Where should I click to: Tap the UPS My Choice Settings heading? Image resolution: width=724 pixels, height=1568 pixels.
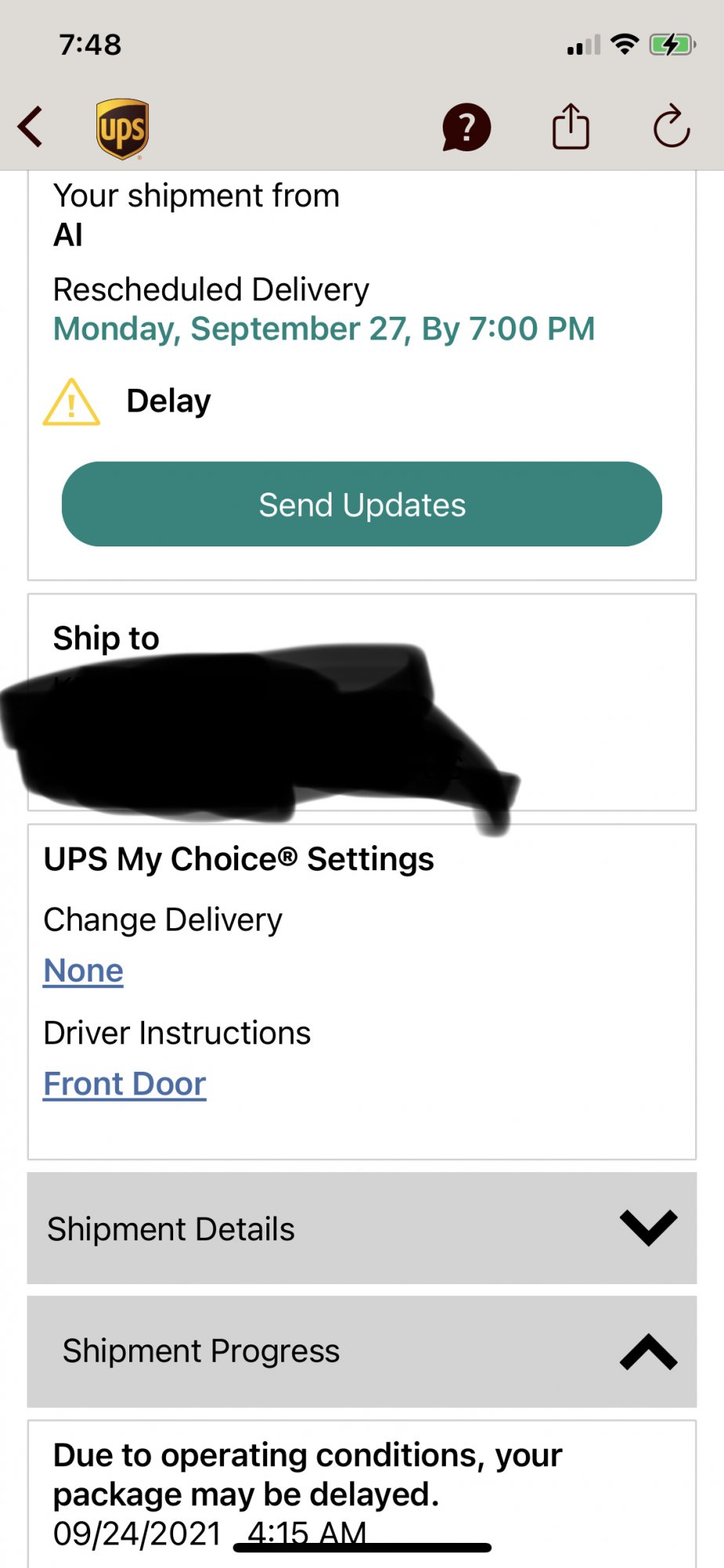pyautogui.click(x=239, y=859)
